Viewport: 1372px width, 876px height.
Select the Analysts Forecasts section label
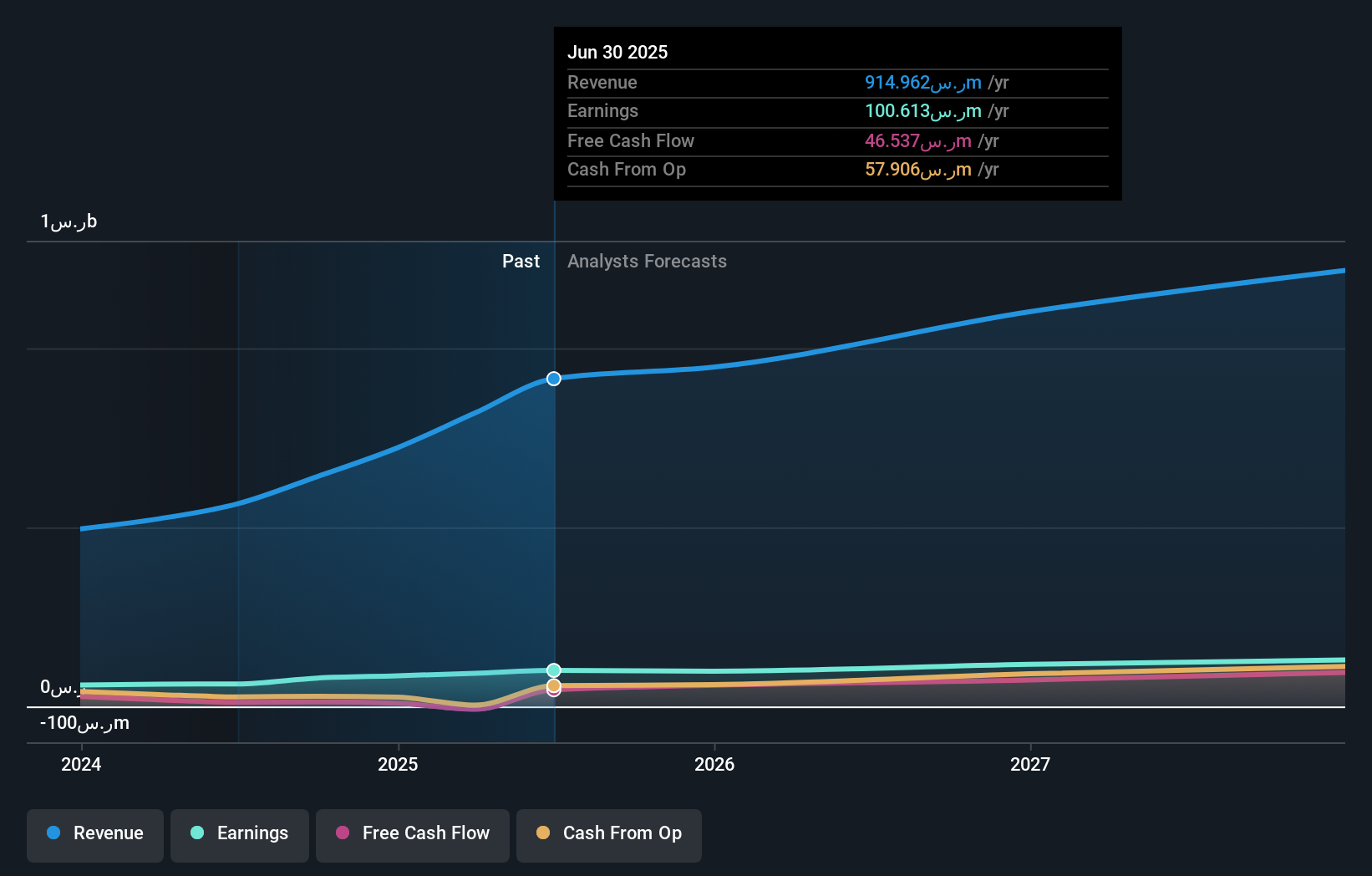646,261
